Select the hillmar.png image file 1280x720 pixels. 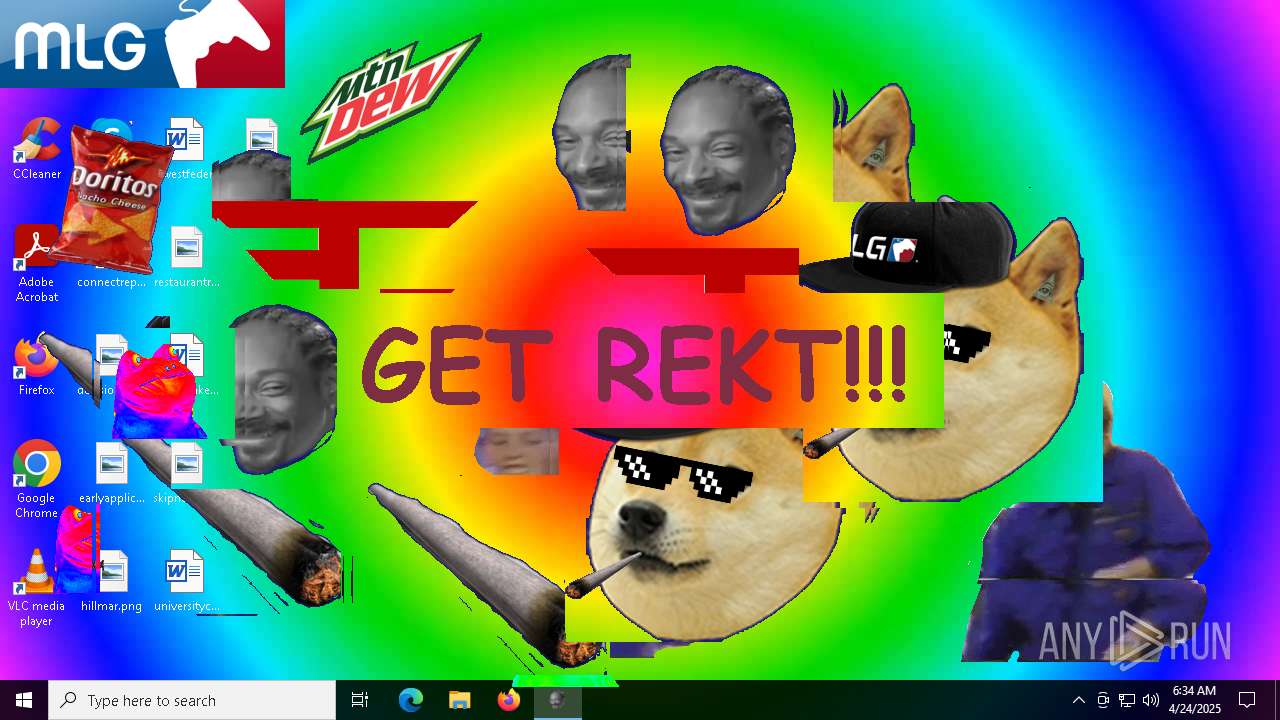(x=111, y=581)
